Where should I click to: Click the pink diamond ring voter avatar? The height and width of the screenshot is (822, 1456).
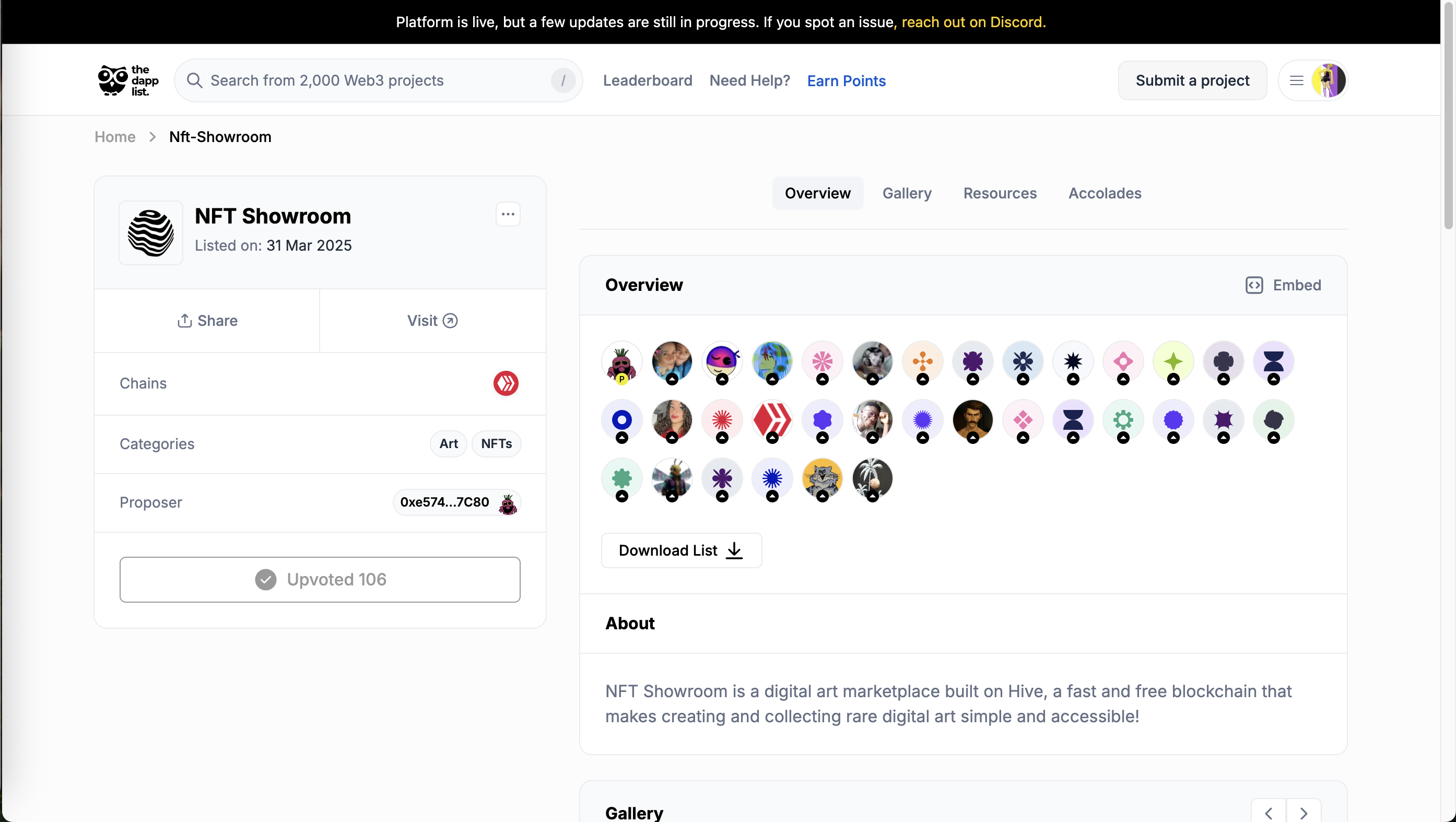click(1123, 362)
